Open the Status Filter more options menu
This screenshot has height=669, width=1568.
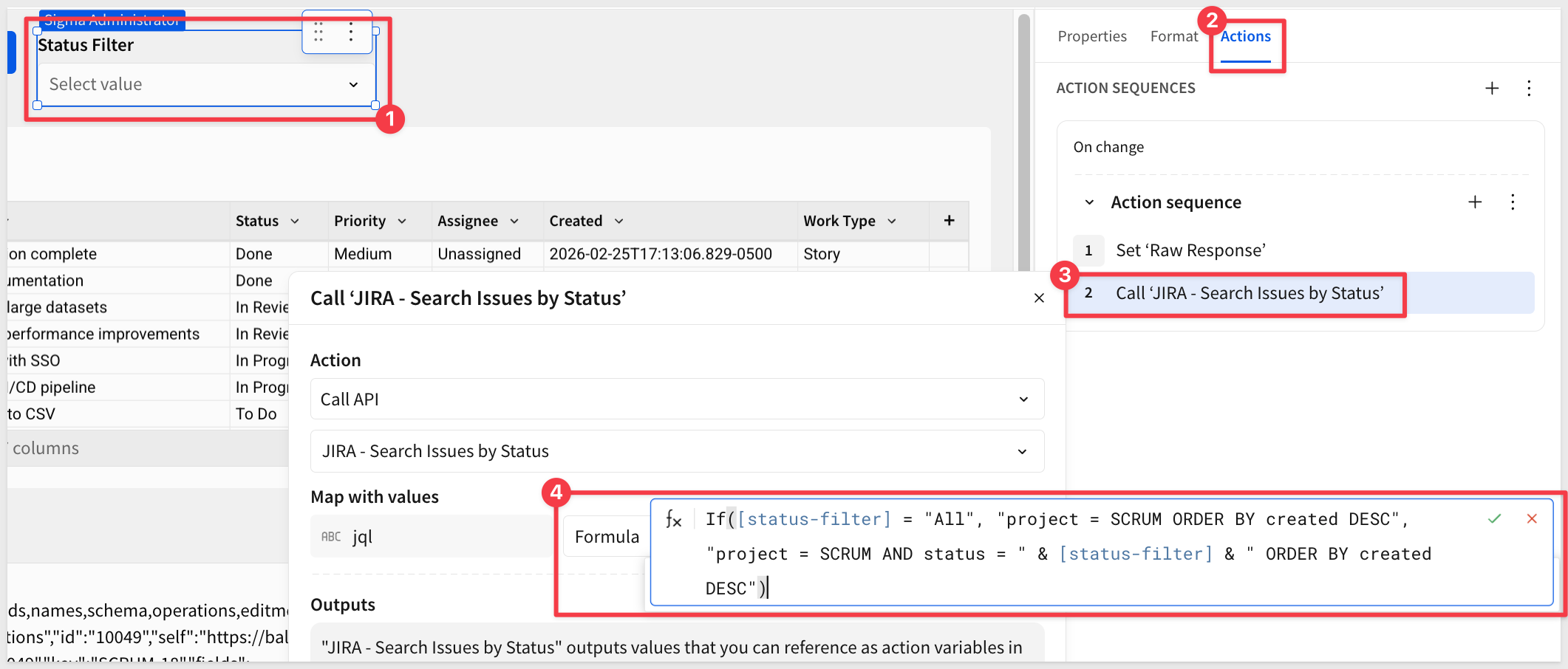tap(351, 32)
